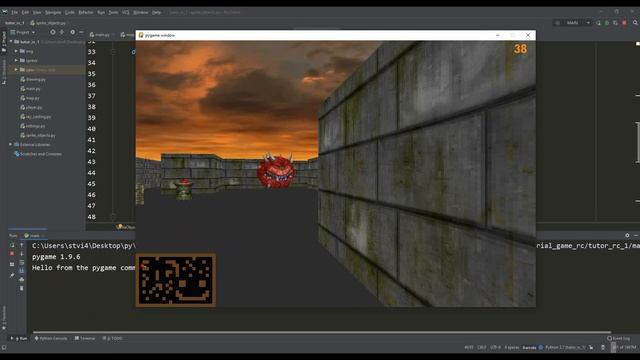Screen dimensions: 640x360
Task: Open the VCS menu
Action: (126, 13)
